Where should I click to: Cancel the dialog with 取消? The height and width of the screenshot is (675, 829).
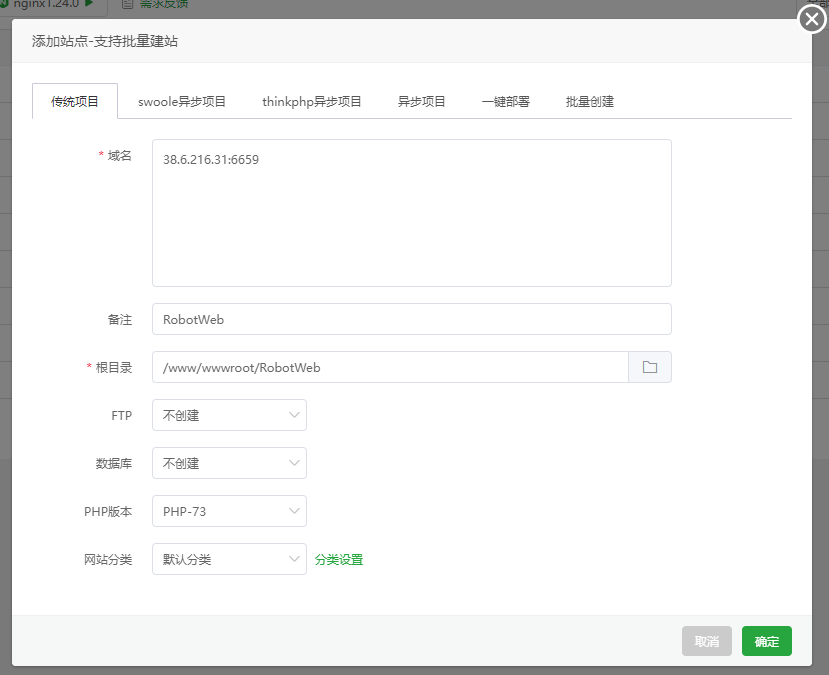[x=707, y=641]
